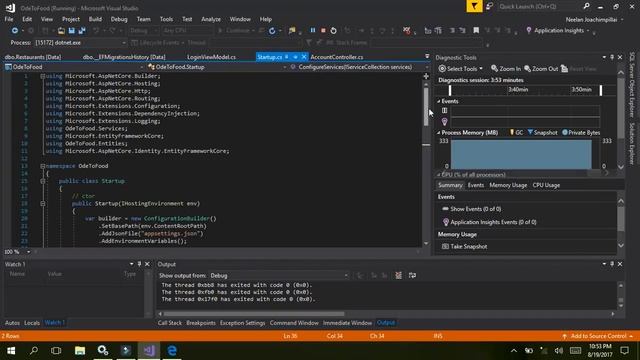640x360 pixels.
Task: Switch to the Memory Usage tab
Action: (508, 185)
